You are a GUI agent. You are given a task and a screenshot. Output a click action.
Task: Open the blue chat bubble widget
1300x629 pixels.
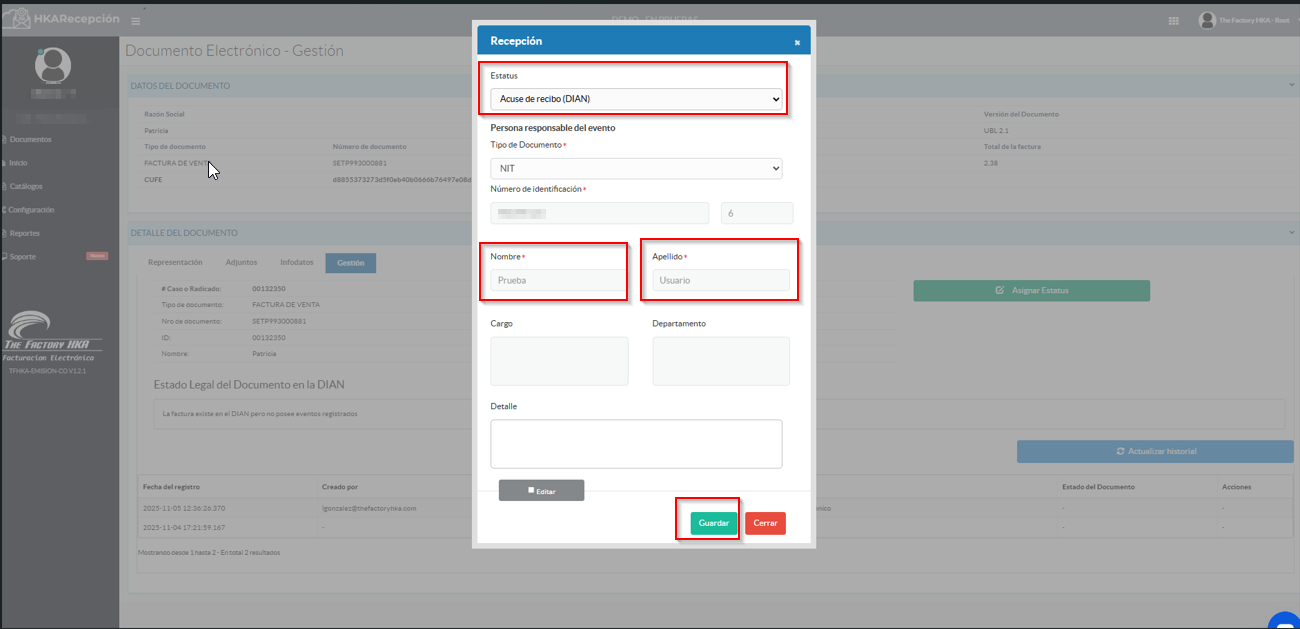pyautogui.click(x=1284, y=619)
